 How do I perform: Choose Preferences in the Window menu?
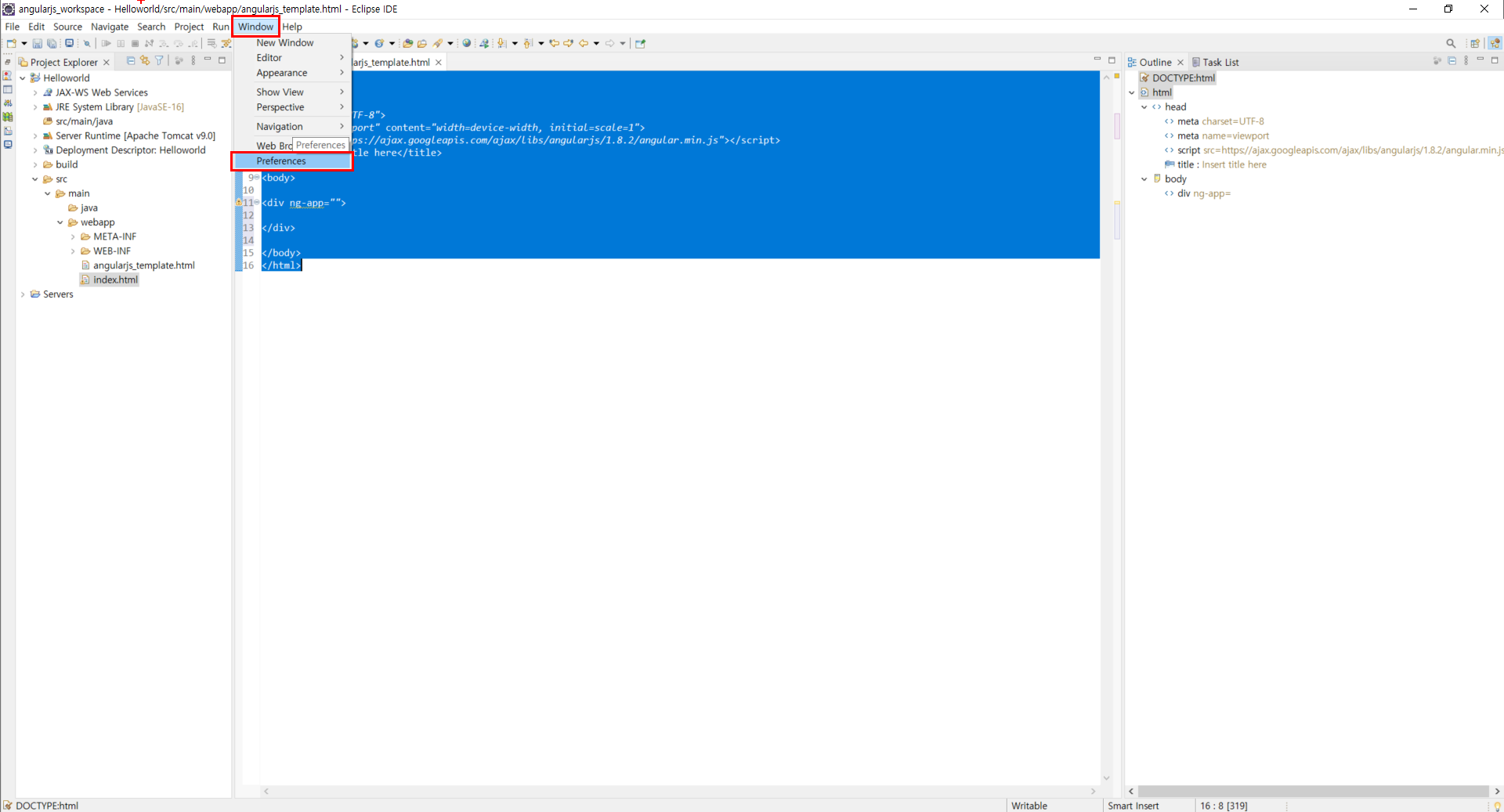tap(292, 161)
